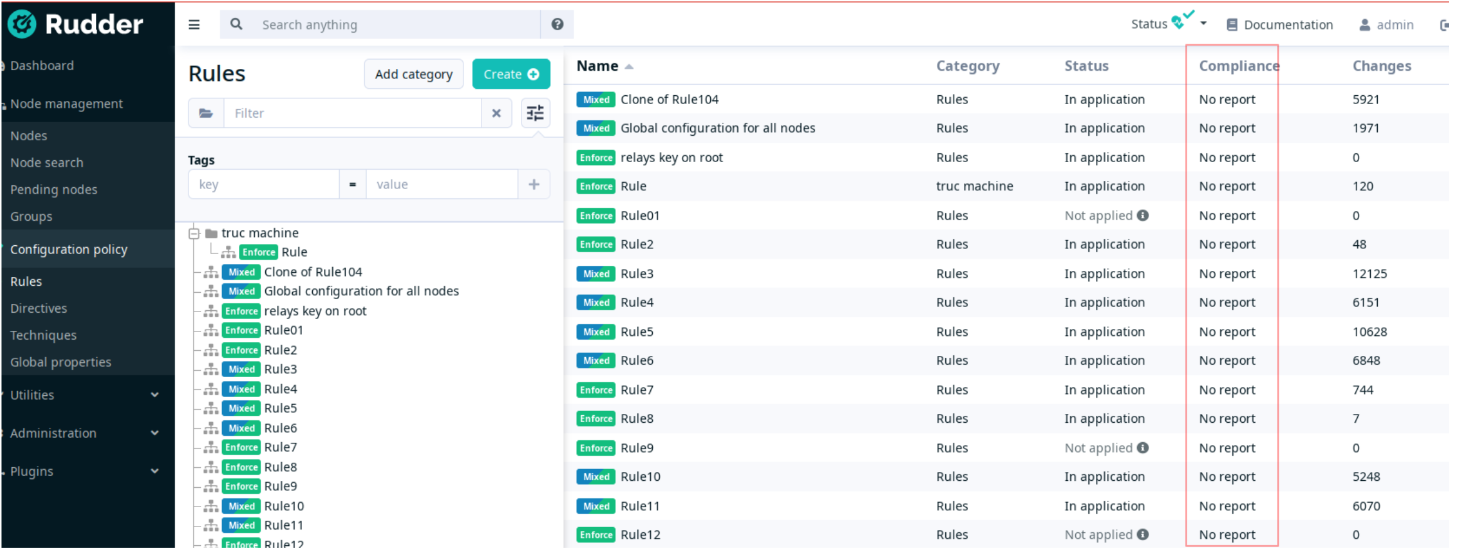1466x558 pixels.
Task: Collapse the truc machine category
Action: (195, 233)
